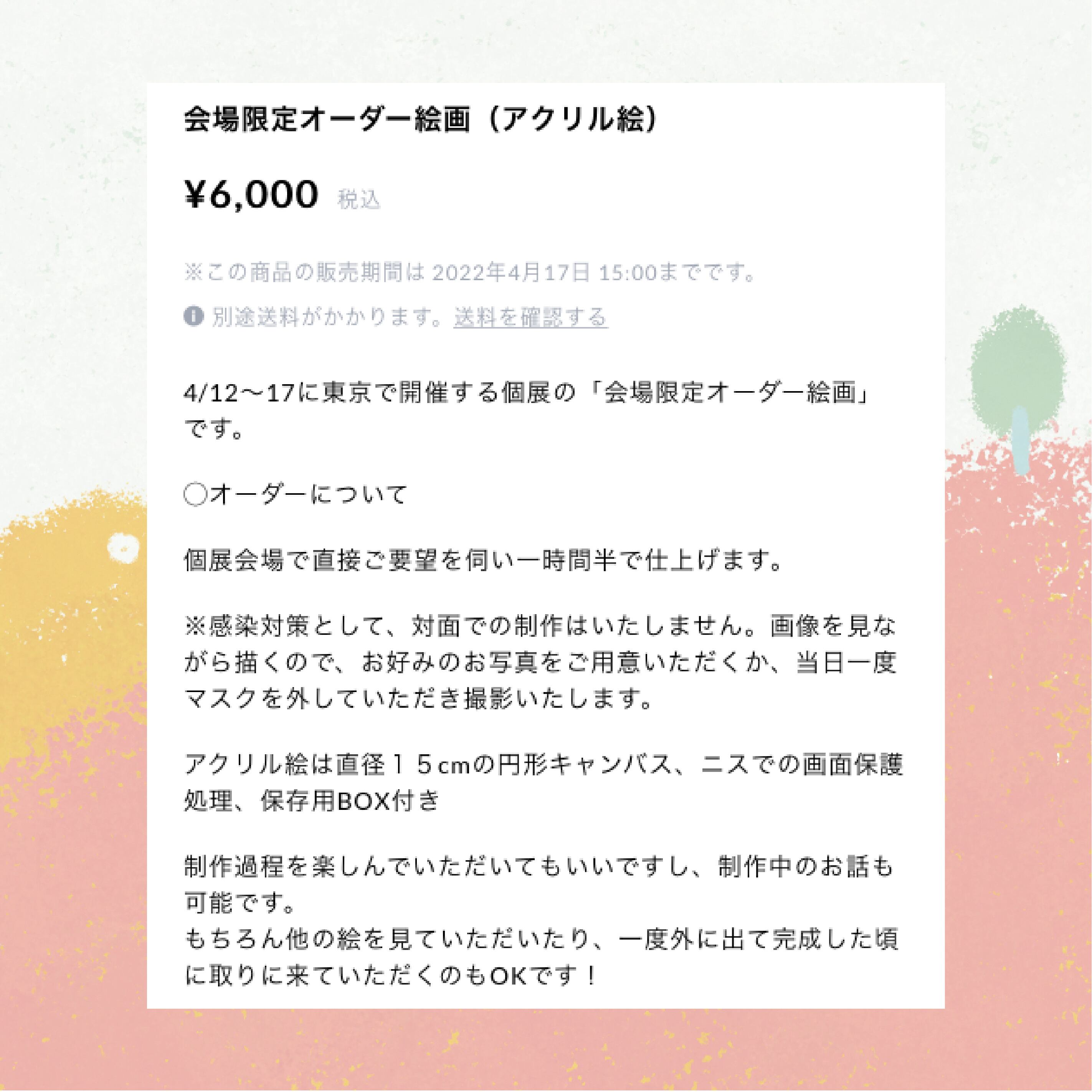Click the sale period notice ending 15:00までです
Screen dimensions: 1092x1092
(x=470, y=273)
